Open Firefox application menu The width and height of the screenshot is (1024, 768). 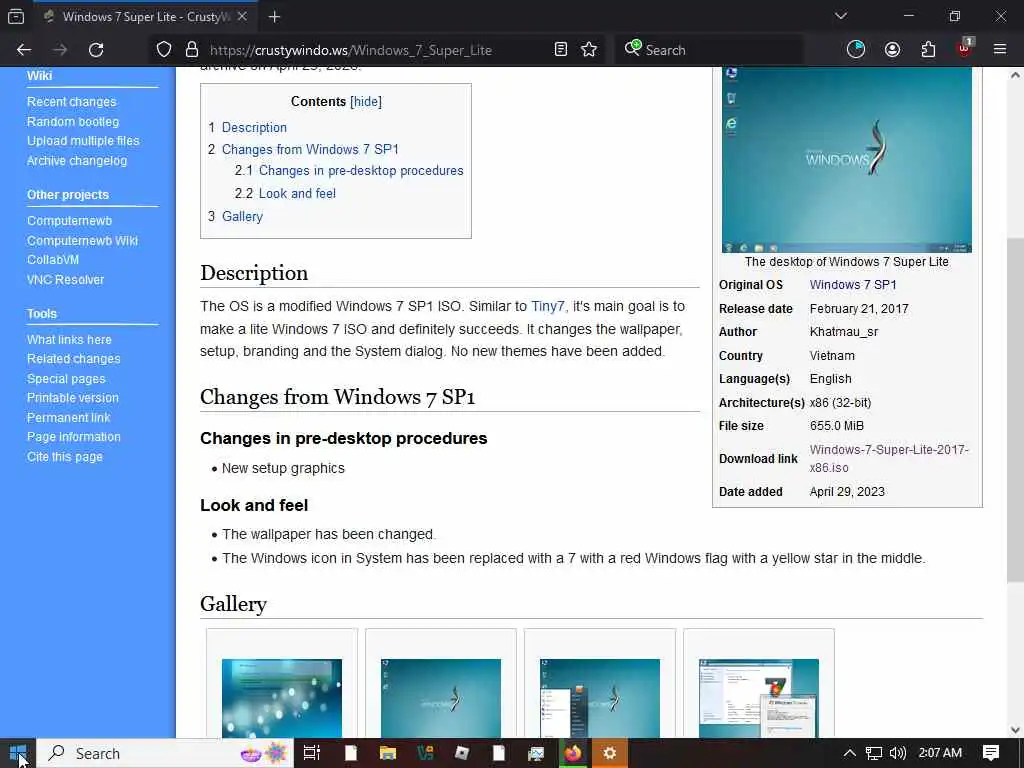(1000, 50)
